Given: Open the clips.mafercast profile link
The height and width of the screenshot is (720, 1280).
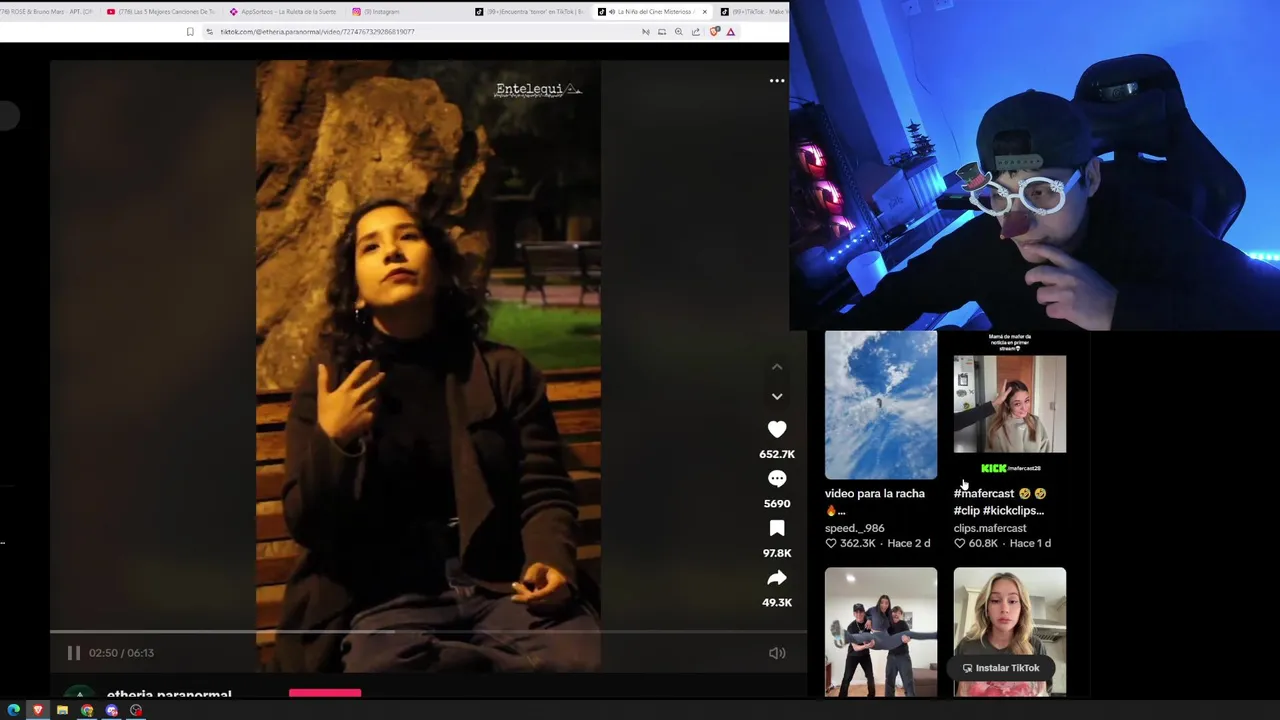Looking at the screenshot, I should (x=990, y=528).
